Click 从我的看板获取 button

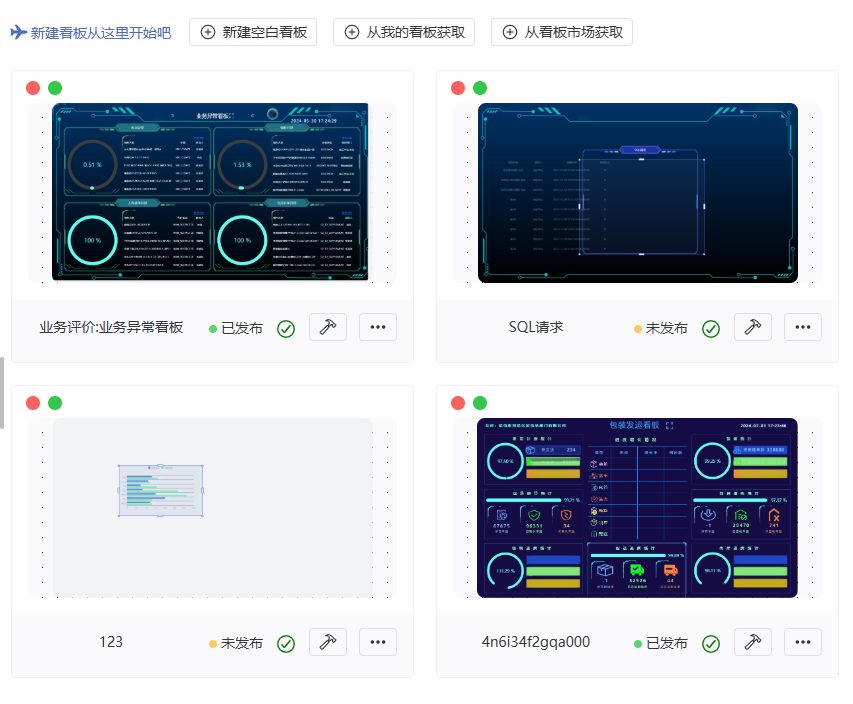pos(404,32)
